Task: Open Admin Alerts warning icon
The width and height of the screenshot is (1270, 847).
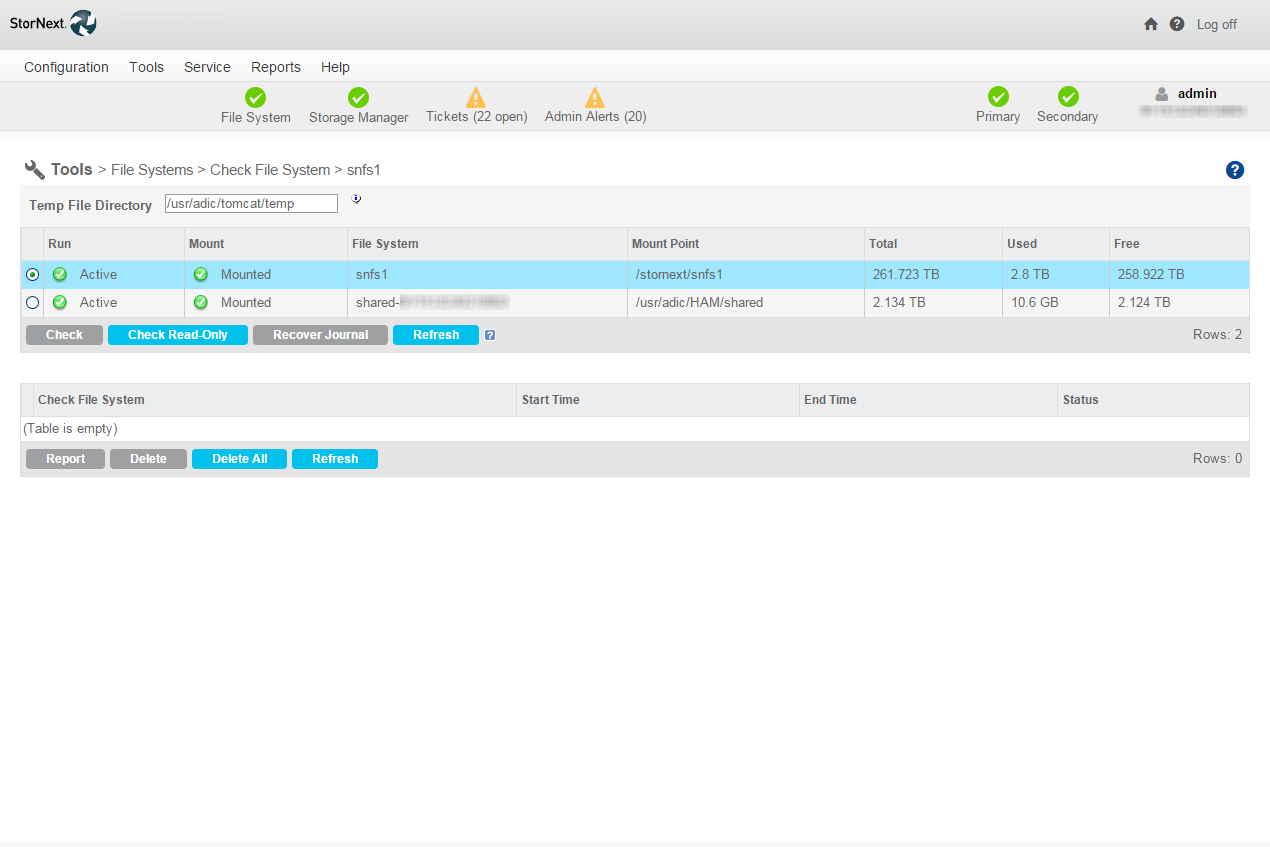Action: [x=595, y=97]
